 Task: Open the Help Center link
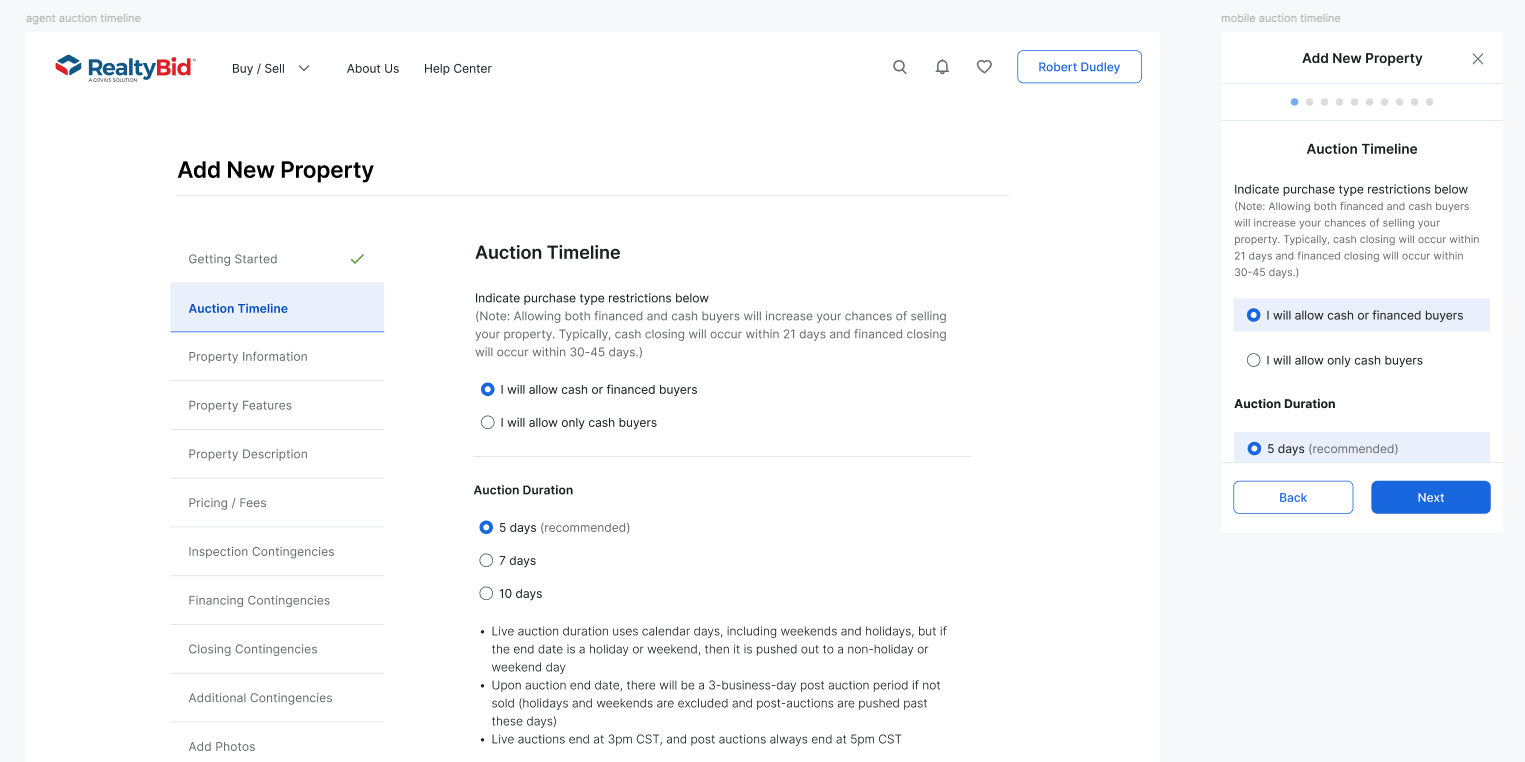pyautogui.click(x=458, y=69)
